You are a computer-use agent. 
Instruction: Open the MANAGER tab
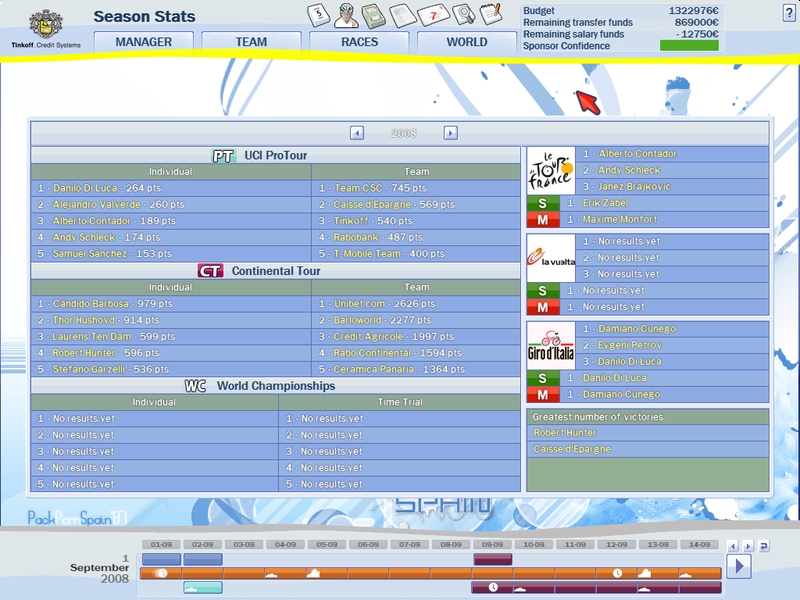click(143, 42)
